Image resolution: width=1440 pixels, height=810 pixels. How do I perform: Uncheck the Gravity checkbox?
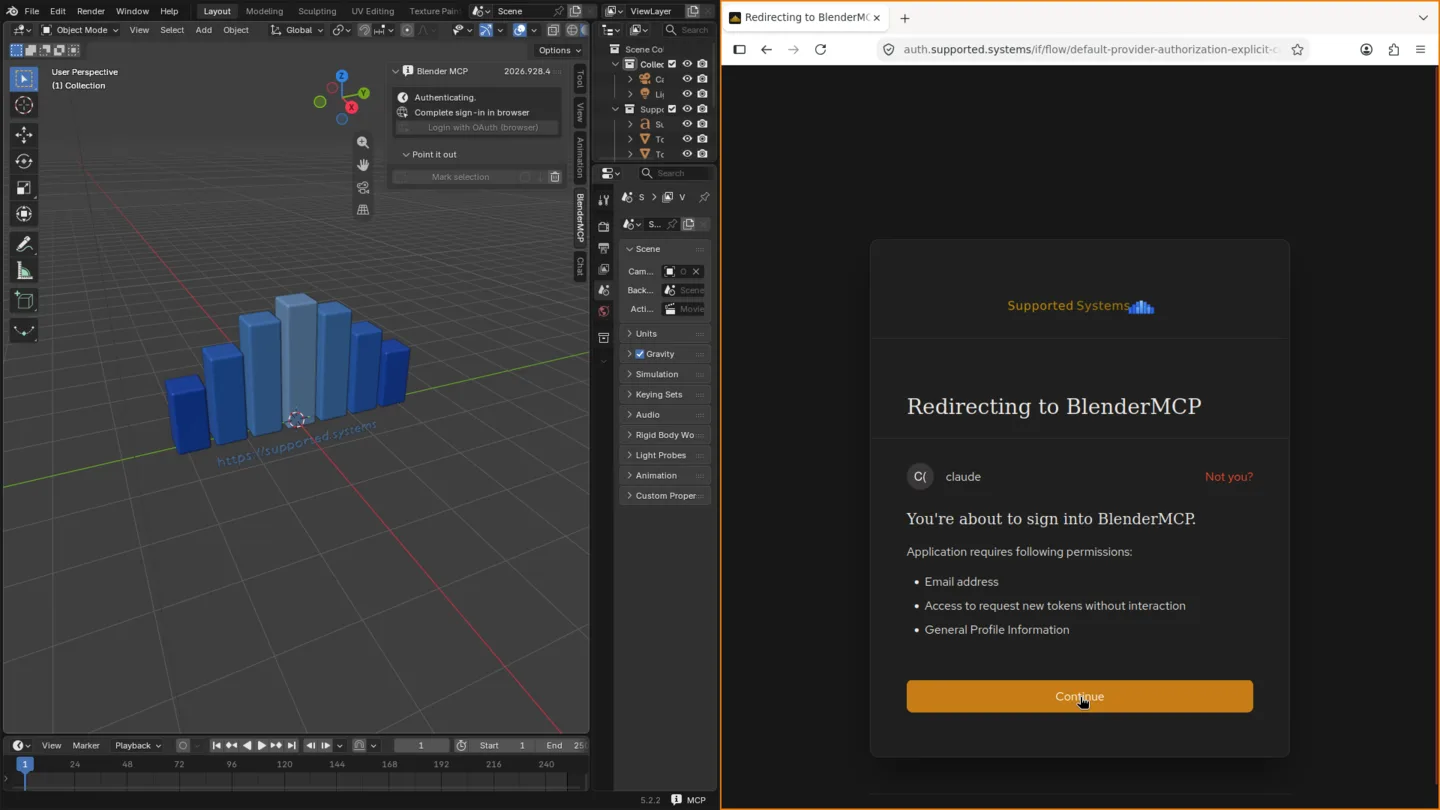(640, 354)
